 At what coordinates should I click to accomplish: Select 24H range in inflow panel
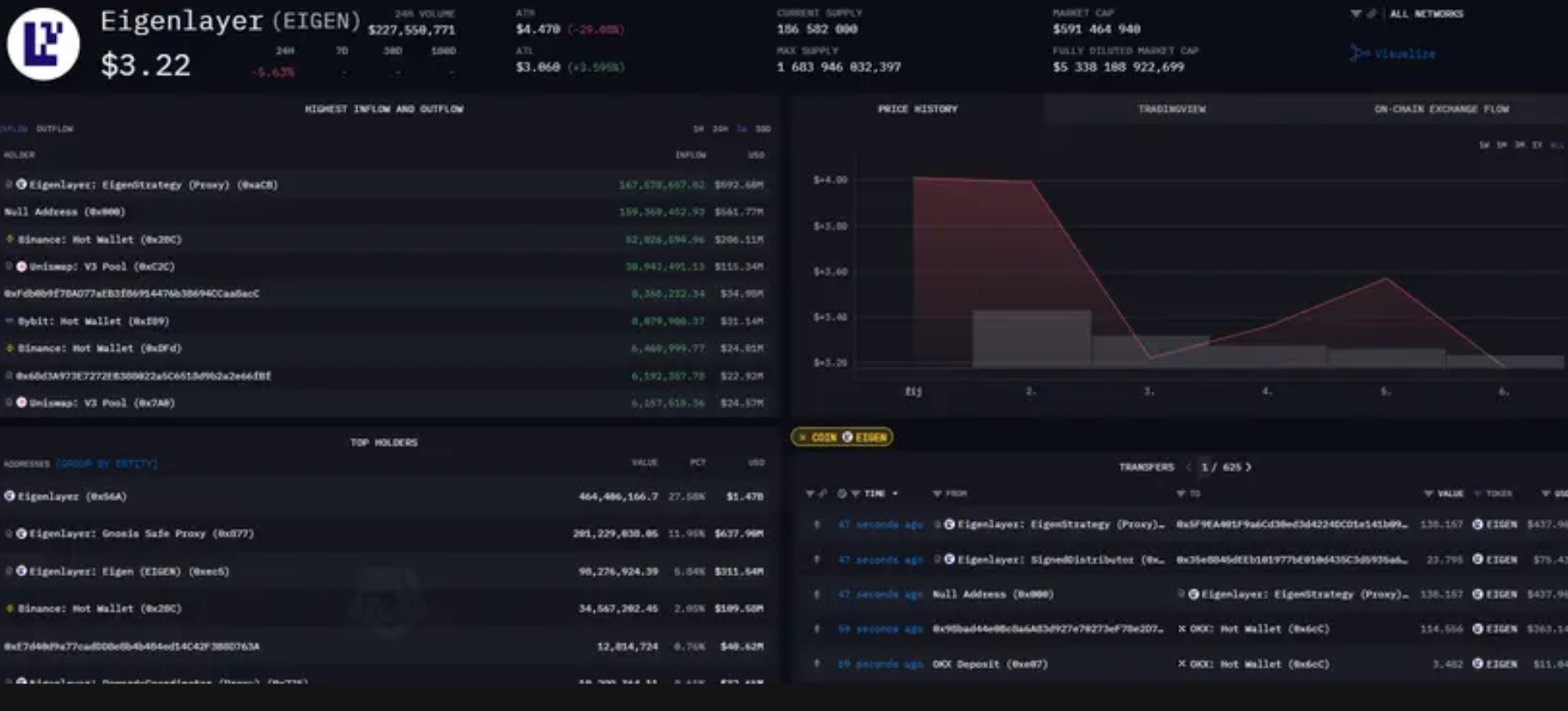pos(720,129)
